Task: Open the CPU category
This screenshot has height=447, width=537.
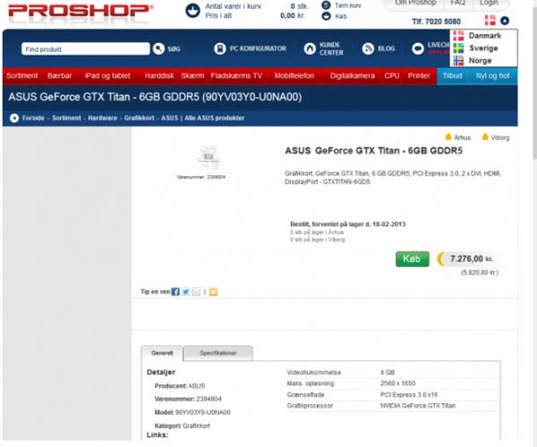Action: tap(392, 76)
